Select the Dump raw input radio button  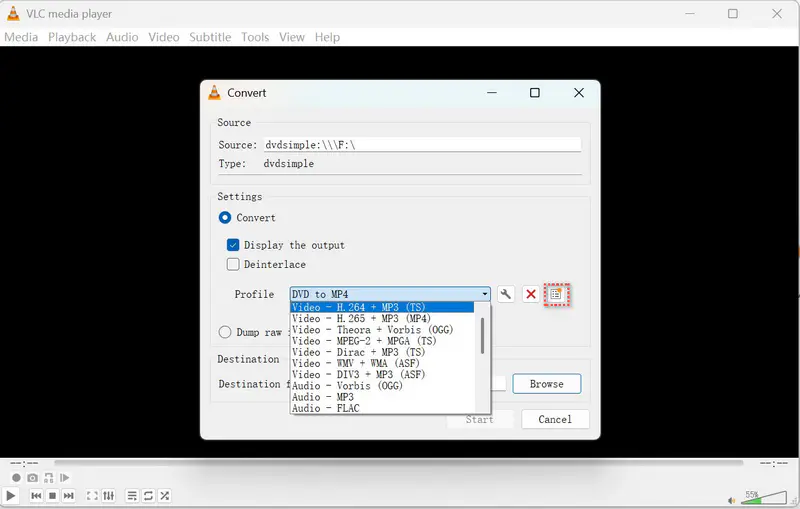click(x=224, y=333)
